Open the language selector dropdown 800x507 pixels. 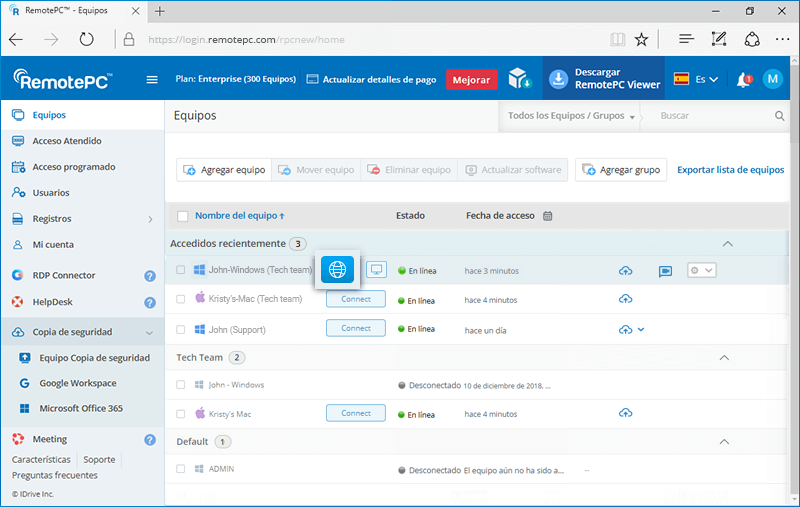pos(697,80)
